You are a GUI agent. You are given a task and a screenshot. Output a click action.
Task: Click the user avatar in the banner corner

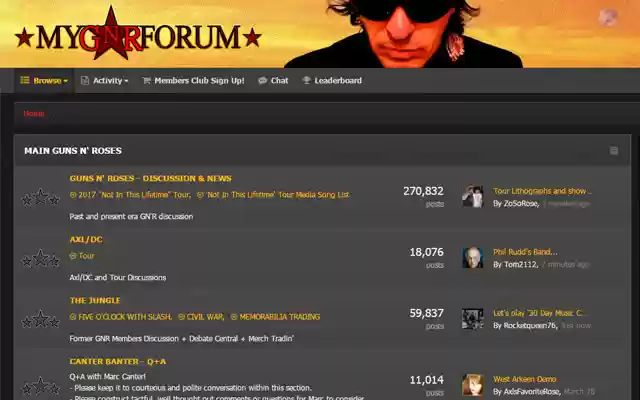pos(607,17)
